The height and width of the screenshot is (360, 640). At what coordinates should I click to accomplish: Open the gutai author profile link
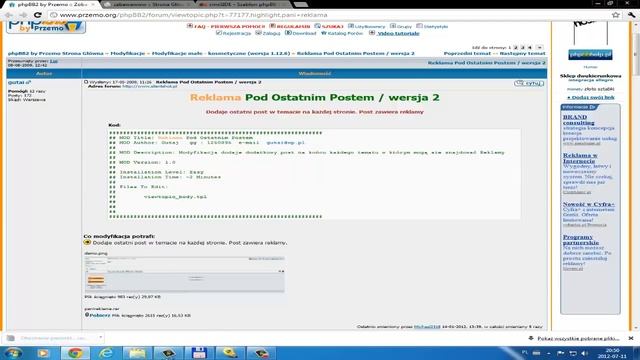17,82
